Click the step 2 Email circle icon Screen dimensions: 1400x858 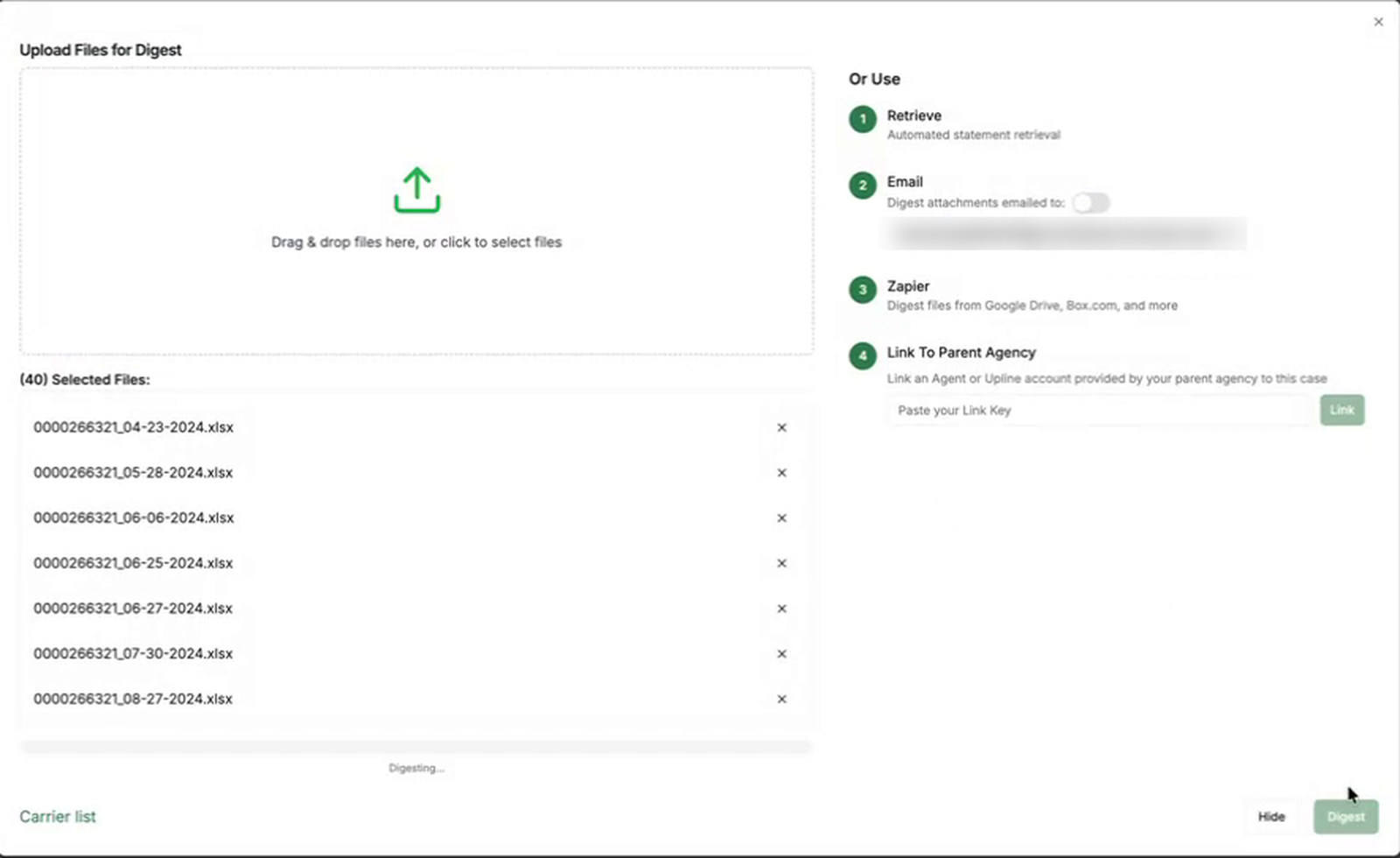point(863,186)
